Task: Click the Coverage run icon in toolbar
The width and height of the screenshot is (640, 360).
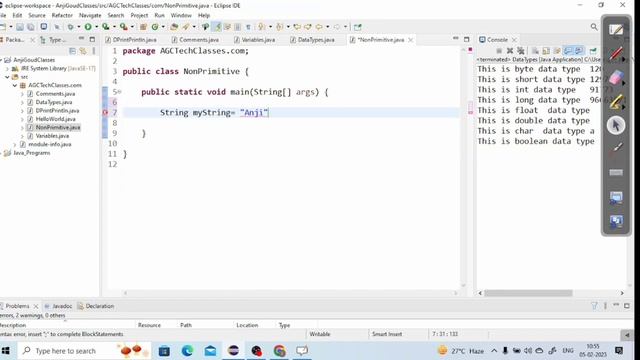Action: [x=106, y=27]
